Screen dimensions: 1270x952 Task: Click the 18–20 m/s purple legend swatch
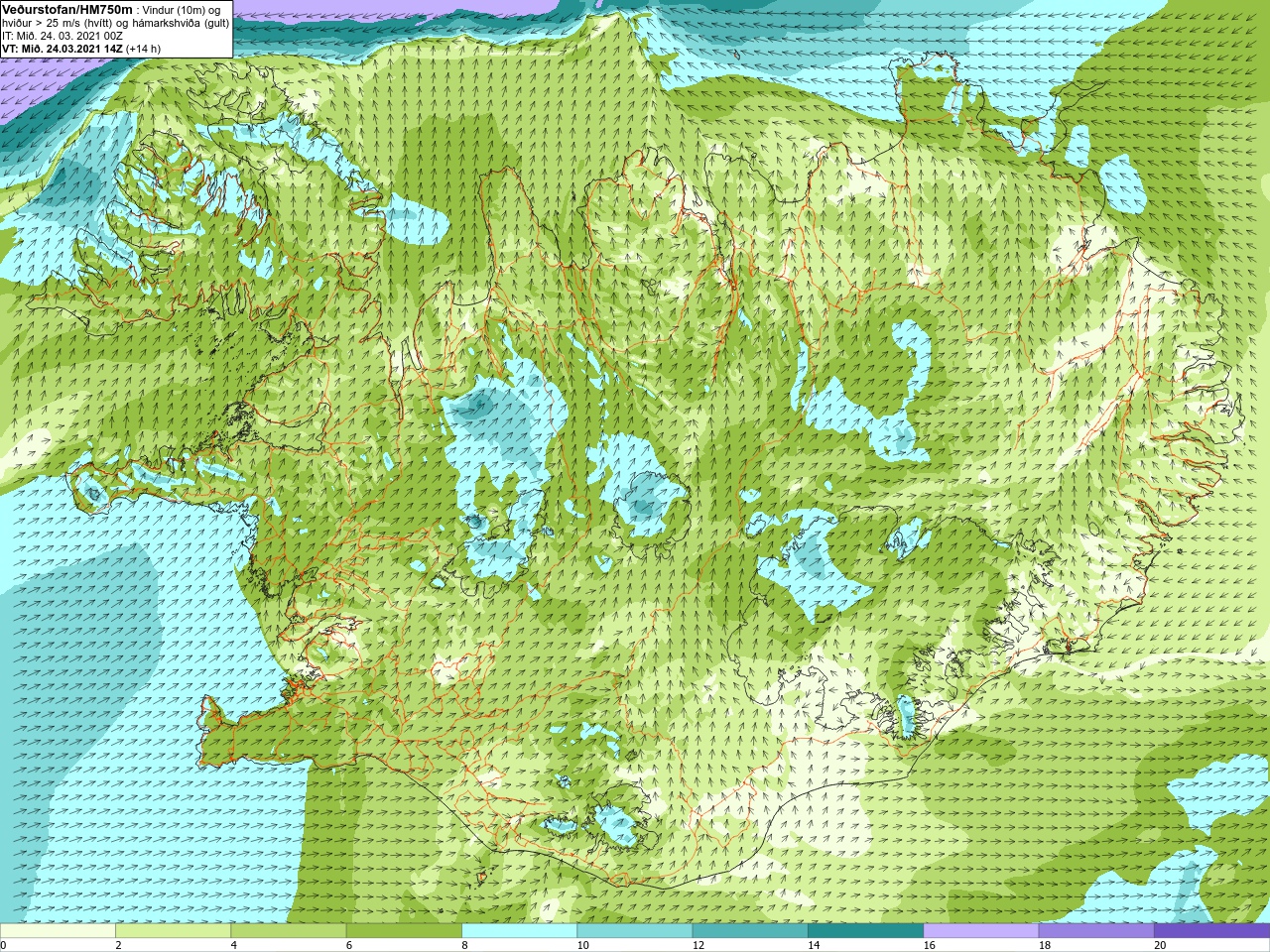click(1096, 931)
